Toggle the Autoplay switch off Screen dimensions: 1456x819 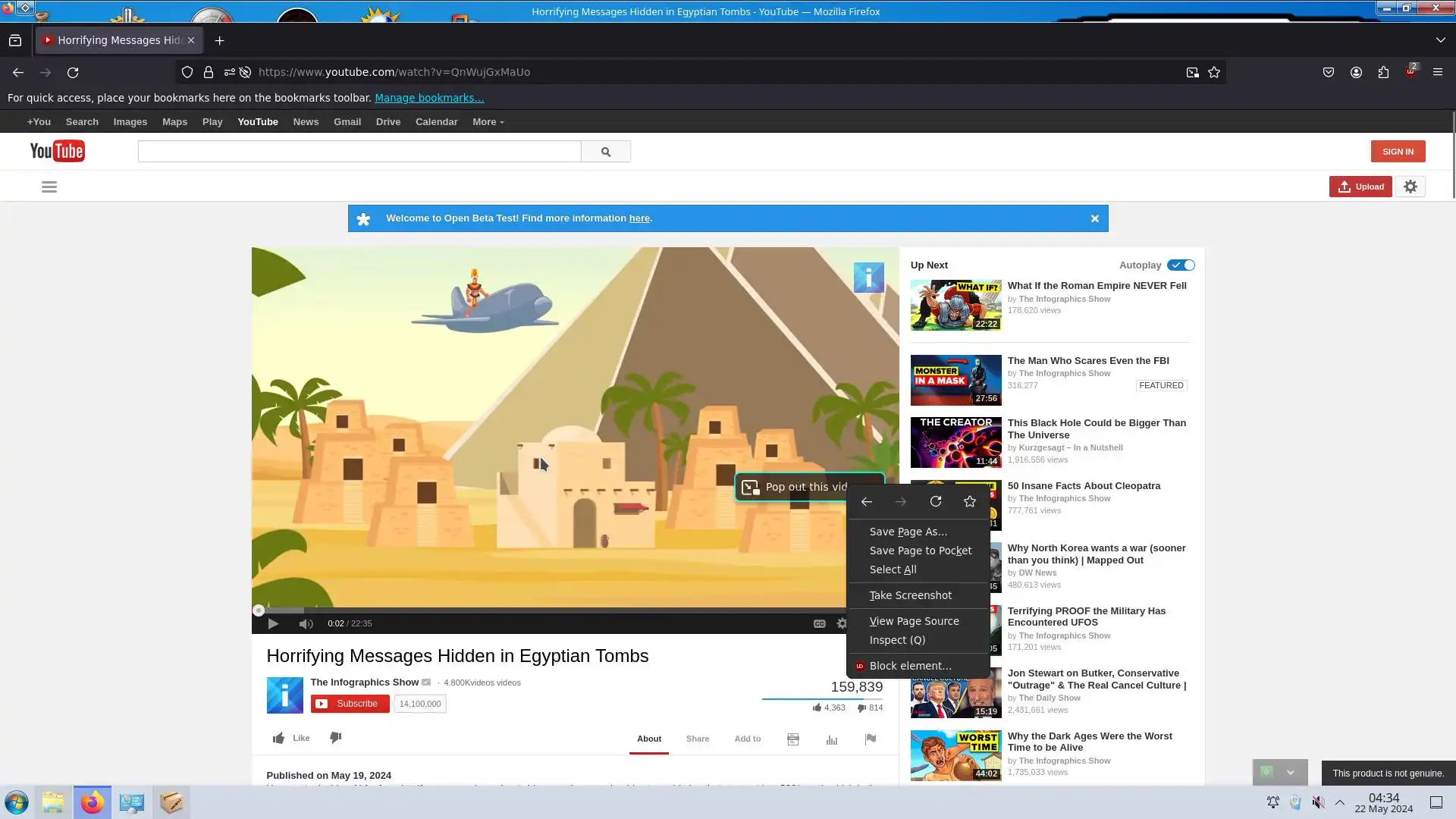click(x=1181, y=265)
